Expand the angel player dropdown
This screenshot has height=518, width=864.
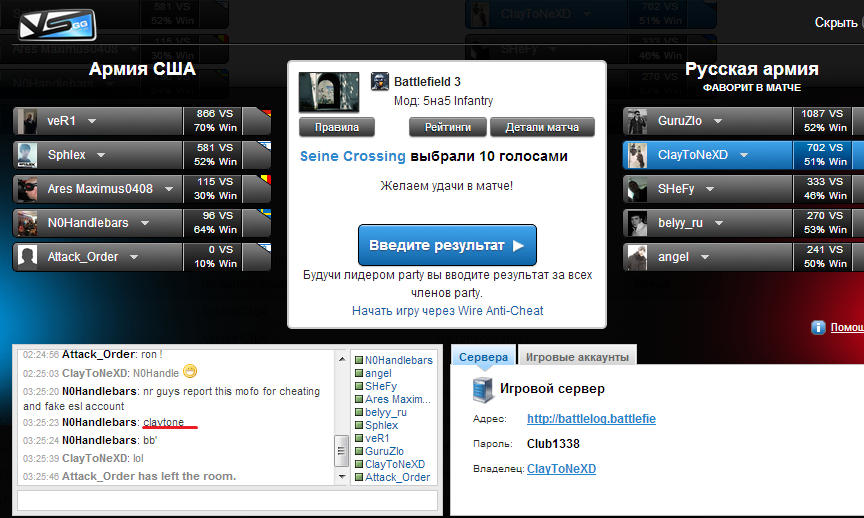[704, 257]
